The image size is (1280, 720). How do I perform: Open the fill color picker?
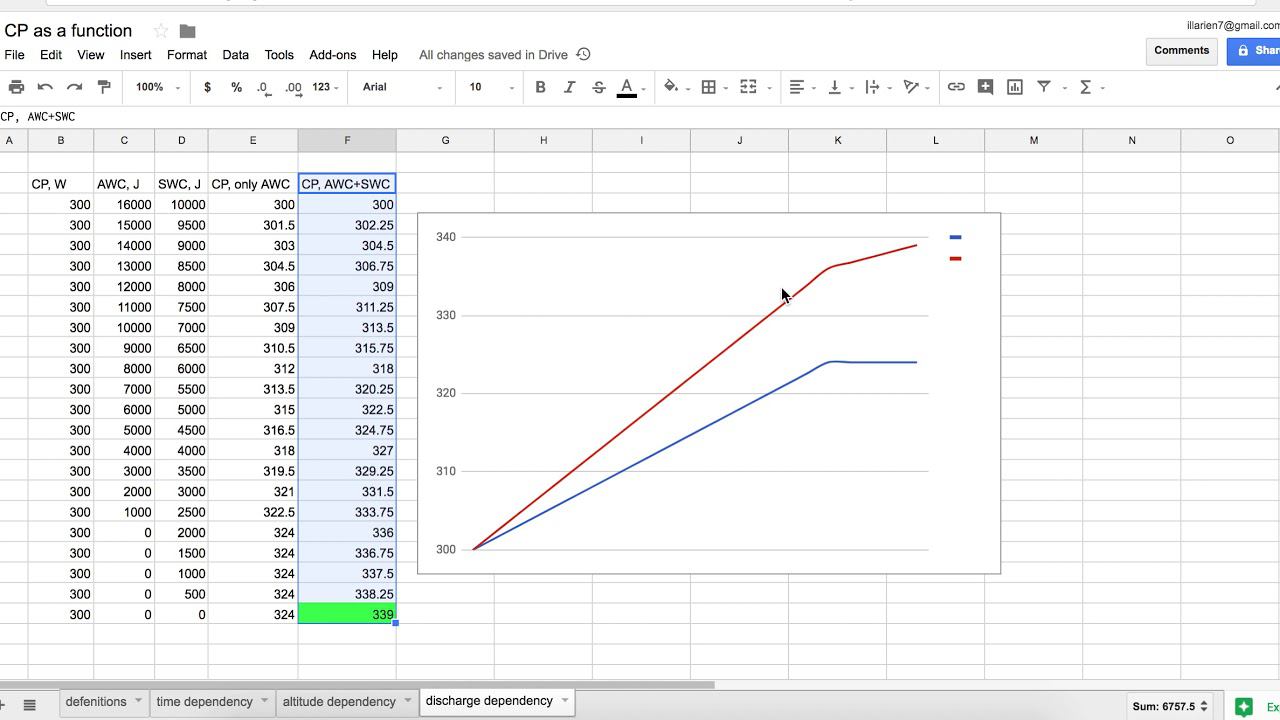point(671,88)
